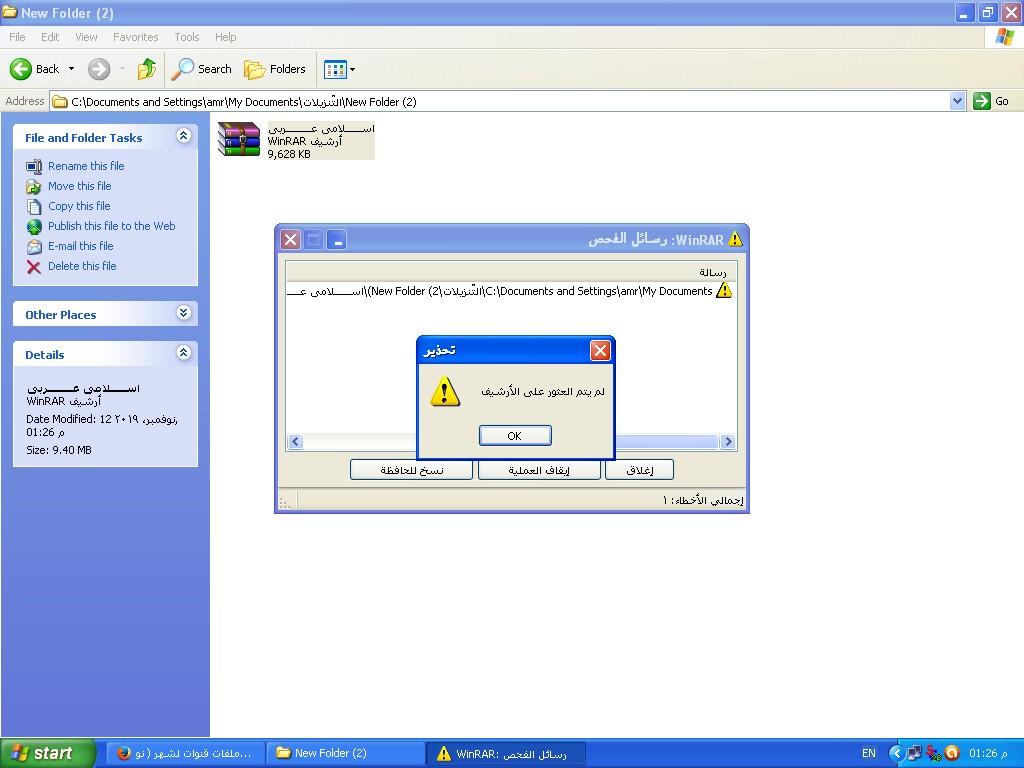The image size is (1024, 768).
Task: Minimize the WinRAR diagnostic messages window
Action: (336, 240)
